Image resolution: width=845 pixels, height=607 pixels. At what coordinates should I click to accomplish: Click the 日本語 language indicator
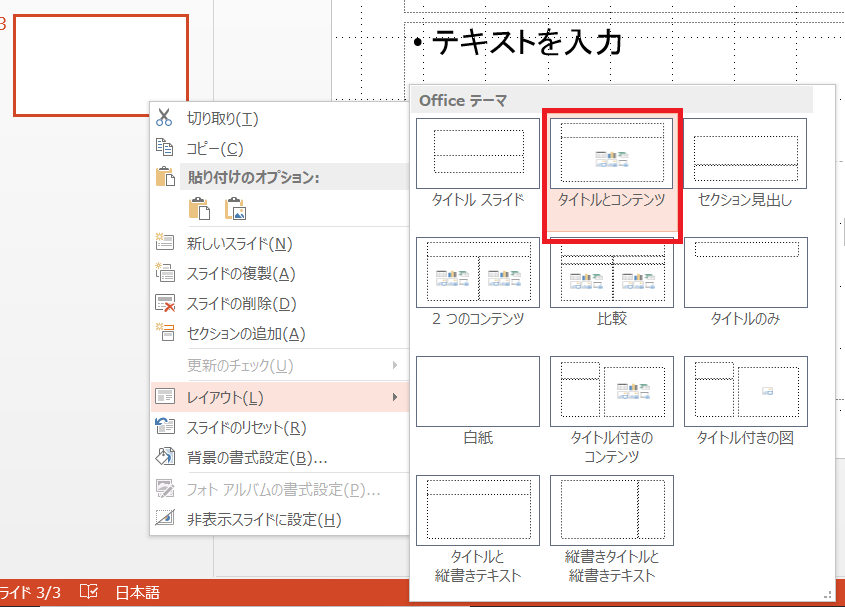137,592
